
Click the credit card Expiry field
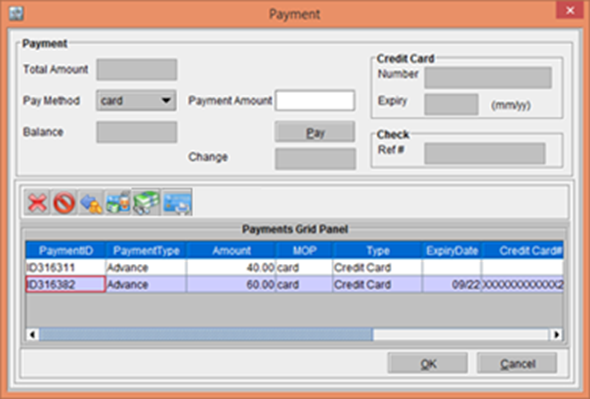[x=452, y=104]
